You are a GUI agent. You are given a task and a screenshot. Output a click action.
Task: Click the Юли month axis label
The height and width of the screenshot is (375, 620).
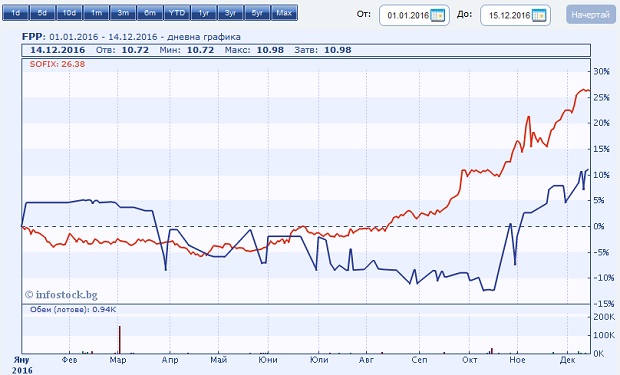click(319, 360)
